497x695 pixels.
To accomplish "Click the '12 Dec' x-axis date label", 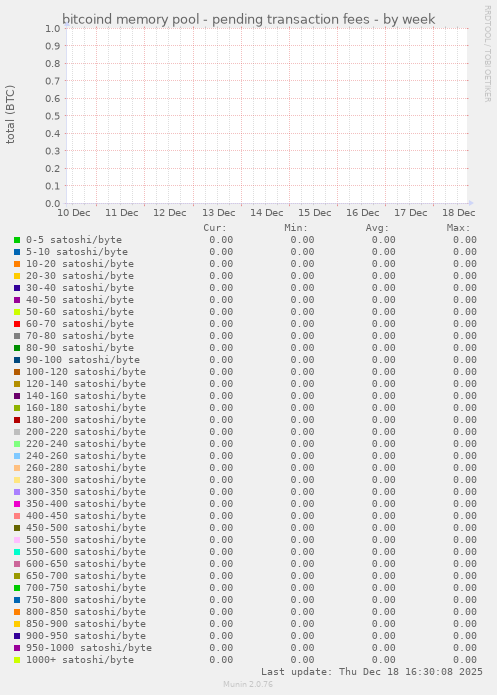I will pyautogui.click(x=170, y=213).
